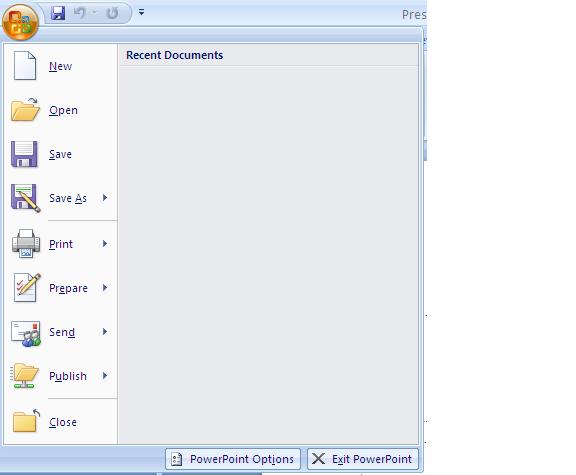Open the Undo history dropdown arrow
Viewport: 576px width, 475px height.
pyautogui.click(x=95, y=12)
